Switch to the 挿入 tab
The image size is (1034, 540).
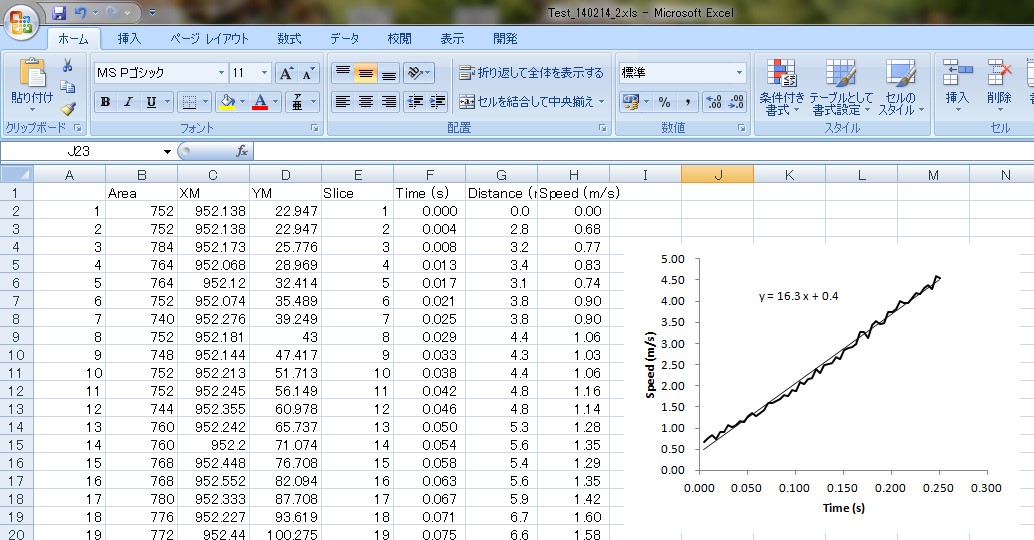coord(129,39)
